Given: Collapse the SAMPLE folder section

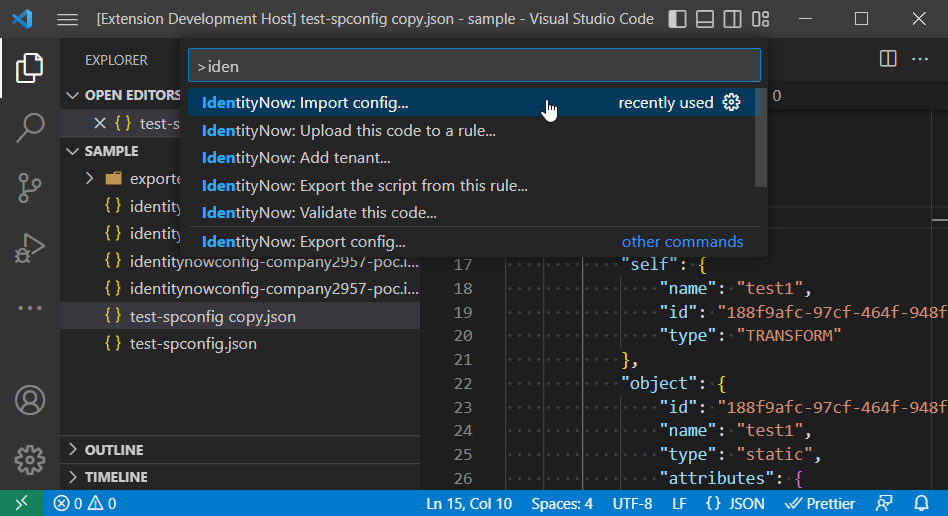Looking at the screenshot, I should coord(73,151).
